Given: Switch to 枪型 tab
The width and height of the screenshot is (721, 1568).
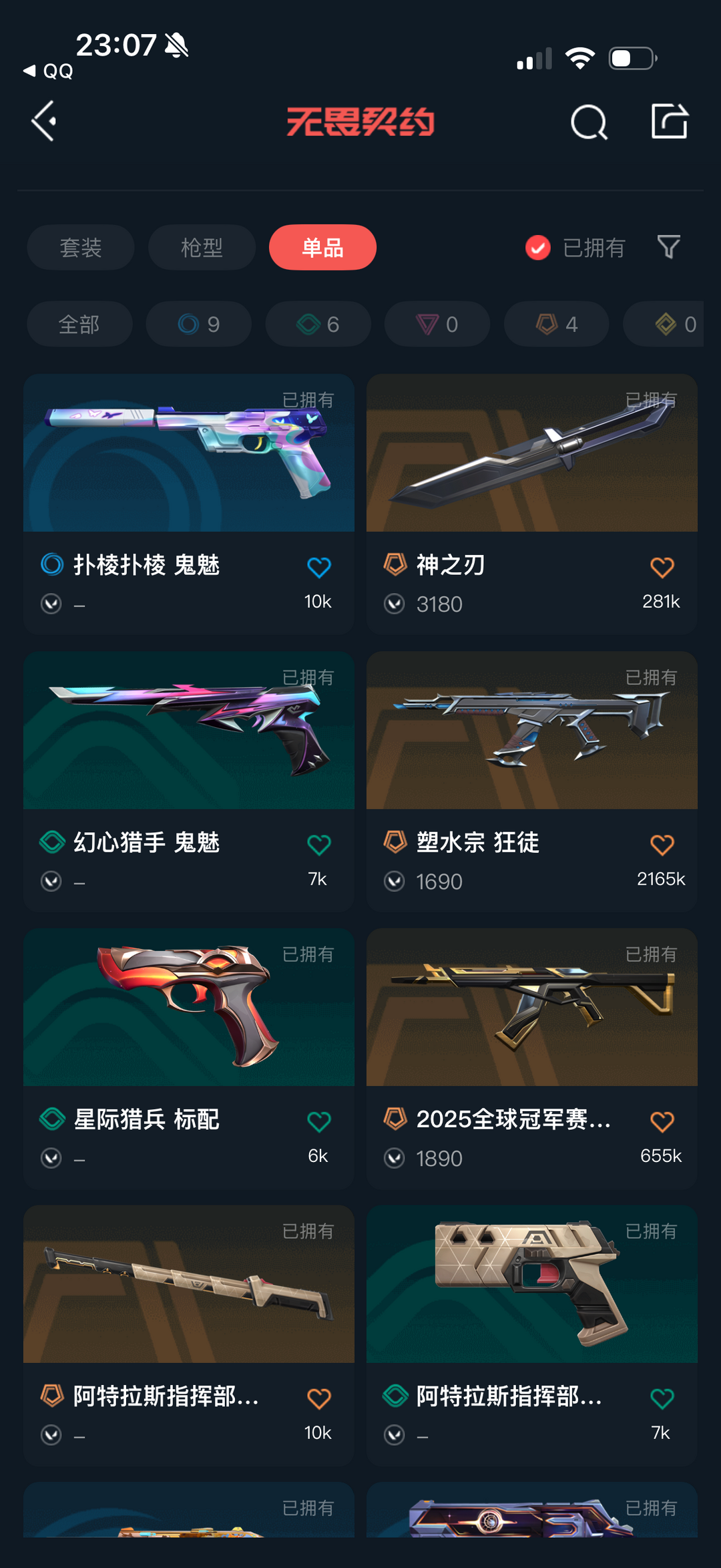Looking at the screenshot, I should click(x=202, y=248).
